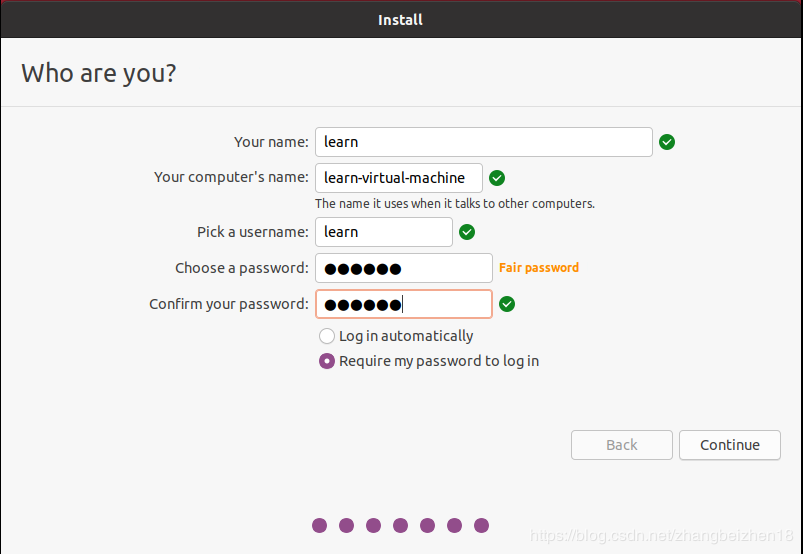Click the Who are you? heading
The width and height of the screenshot is (803, 554).
[99, 73]
